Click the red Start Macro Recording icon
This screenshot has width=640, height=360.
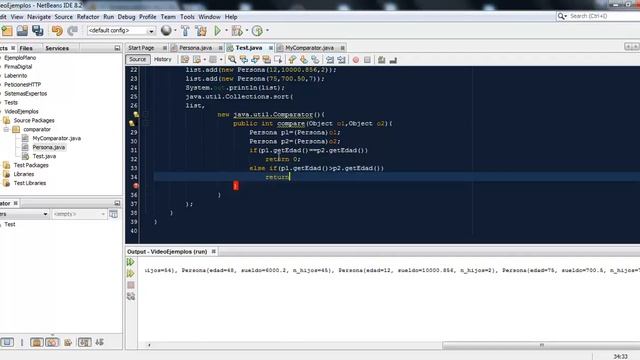356,60
